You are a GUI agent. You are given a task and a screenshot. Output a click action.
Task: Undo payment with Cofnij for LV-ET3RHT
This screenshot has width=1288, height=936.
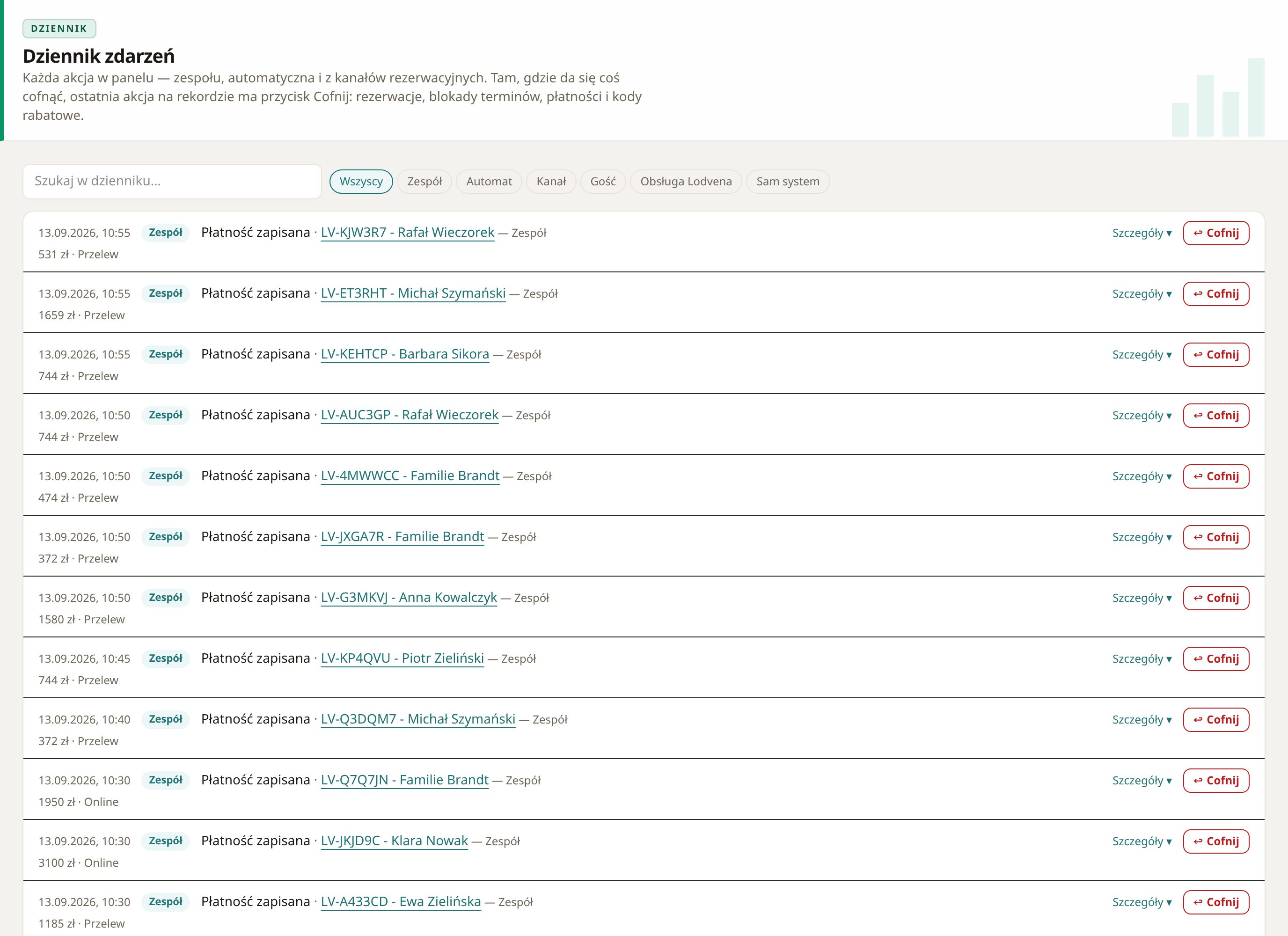click(x=1216, y=293)
